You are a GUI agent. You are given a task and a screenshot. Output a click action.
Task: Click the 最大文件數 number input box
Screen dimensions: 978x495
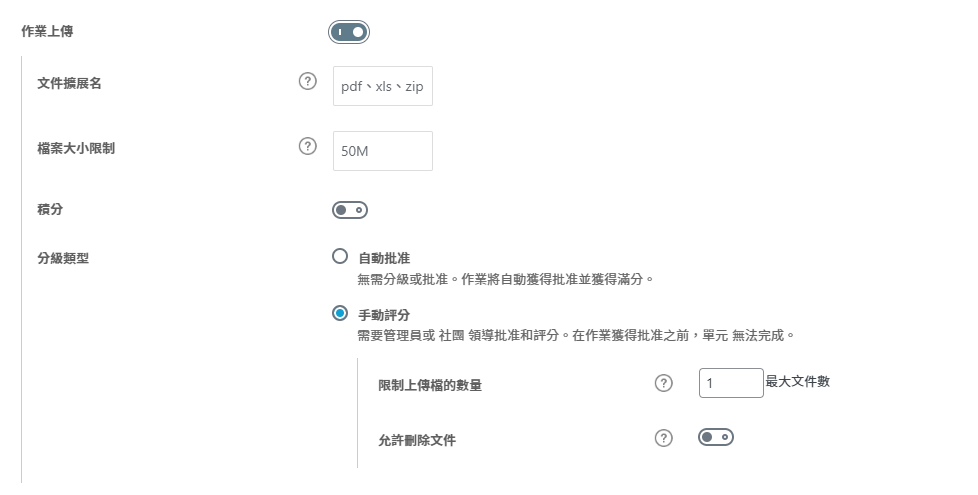pos(731,383)
